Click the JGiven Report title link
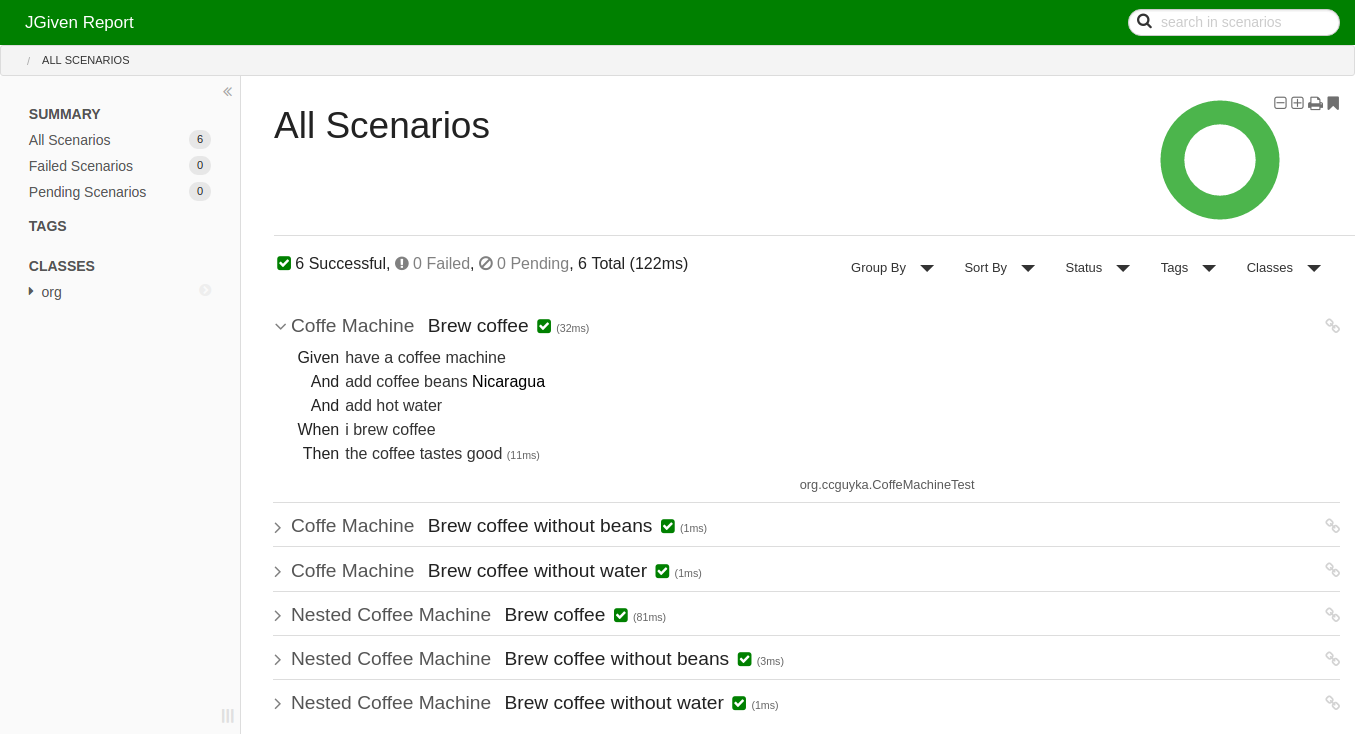This screenshot has height=734, width=1355. pos(79,23)
